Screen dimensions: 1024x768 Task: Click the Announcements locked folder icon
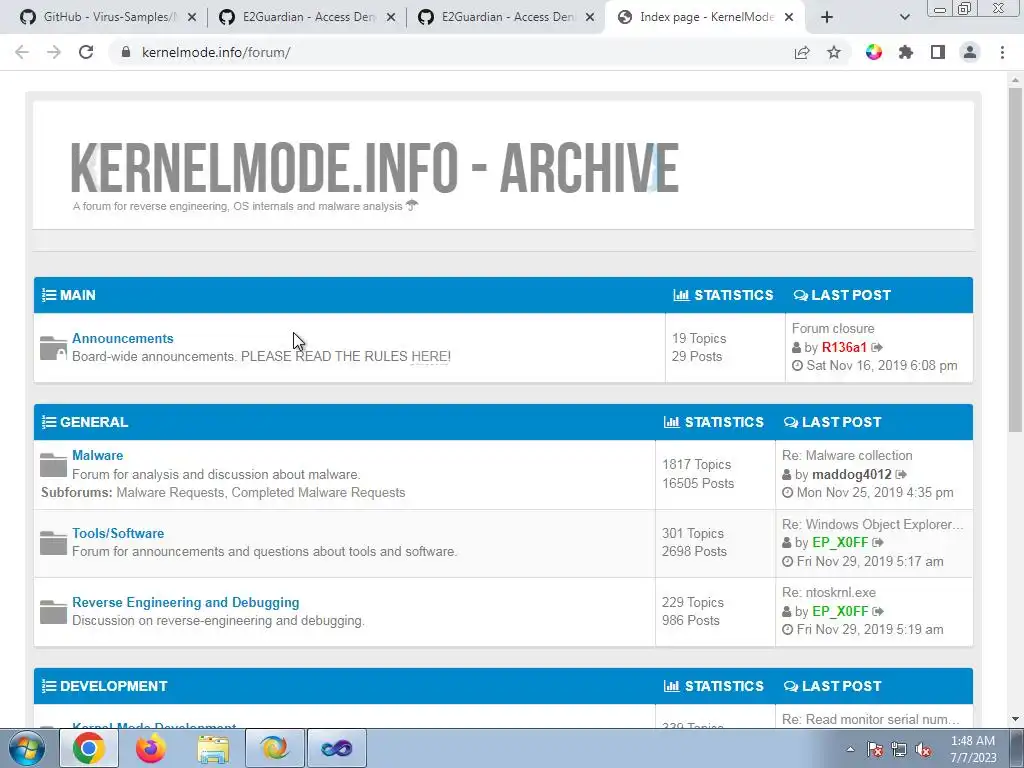[53, 348]
